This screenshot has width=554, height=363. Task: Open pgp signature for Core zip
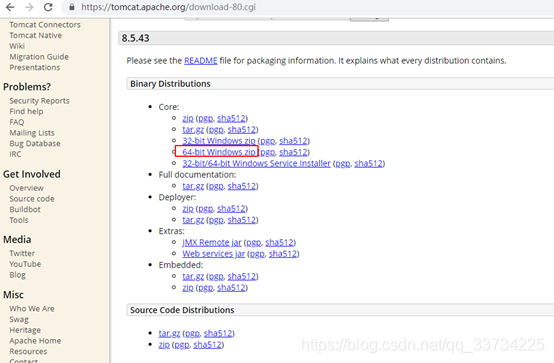(206, 118)
